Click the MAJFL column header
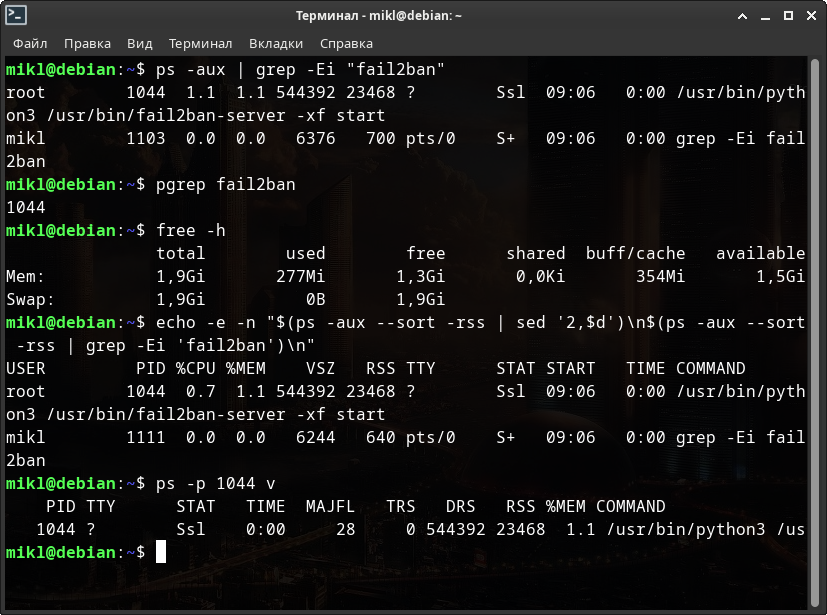Viewport: 827px width, 615px height. pyautogui.click(x=330, y=507)
